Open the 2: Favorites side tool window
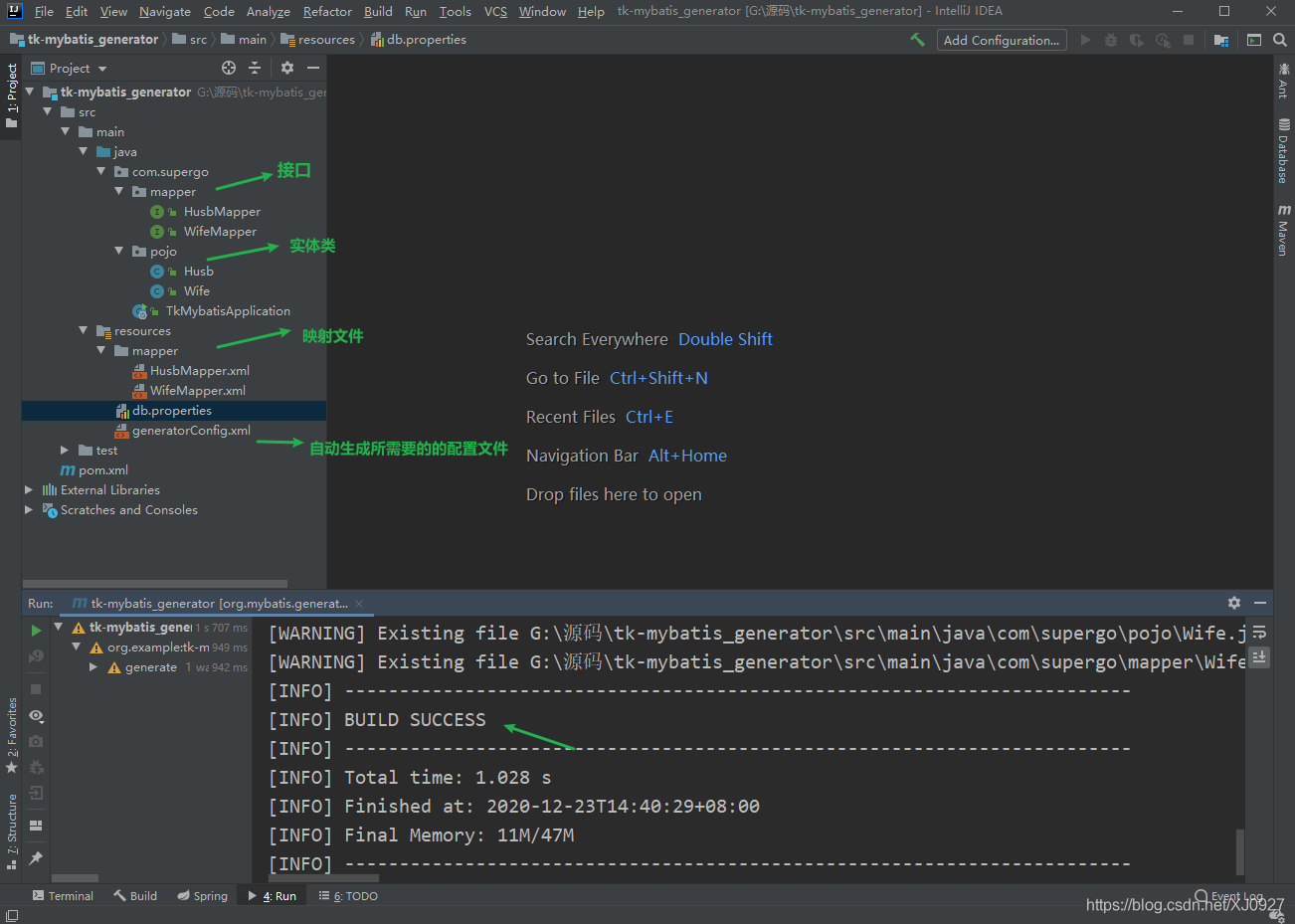Screen dimensions: 1295x924 tap(11, 736)
